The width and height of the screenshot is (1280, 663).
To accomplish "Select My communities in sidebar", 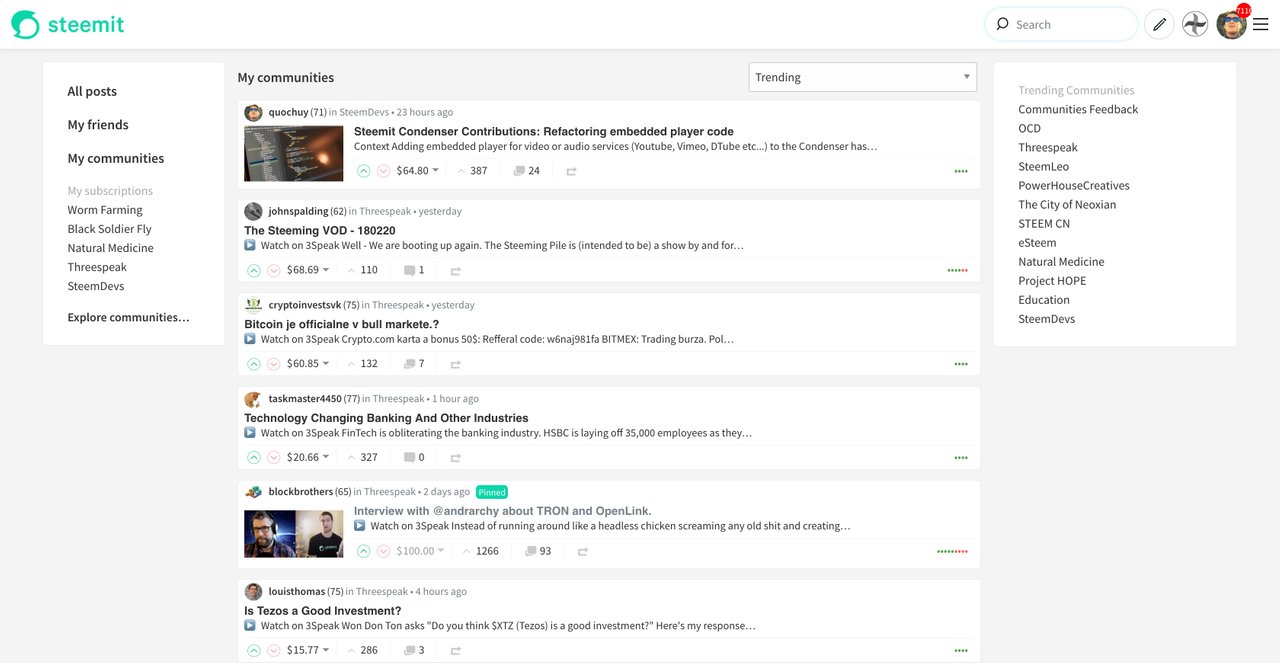I will pos(116,158).
